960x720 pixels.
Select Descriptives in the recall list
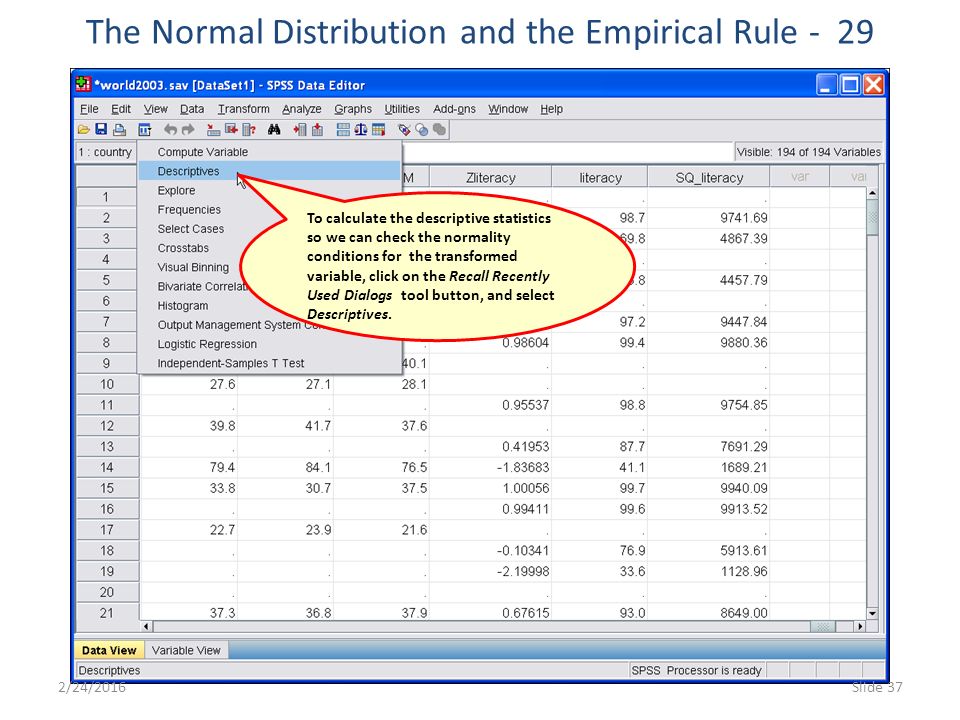point(270,171)
